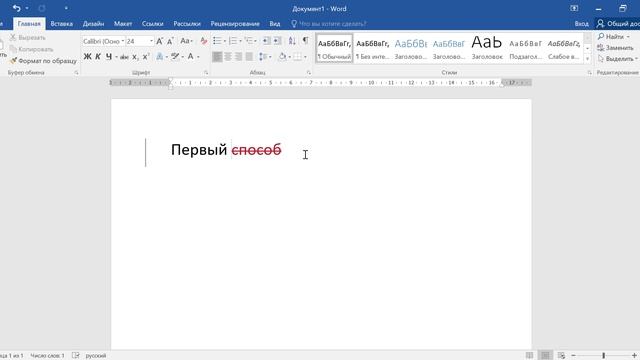Toggle underline Ч formatting

click(x=109, y=57)
